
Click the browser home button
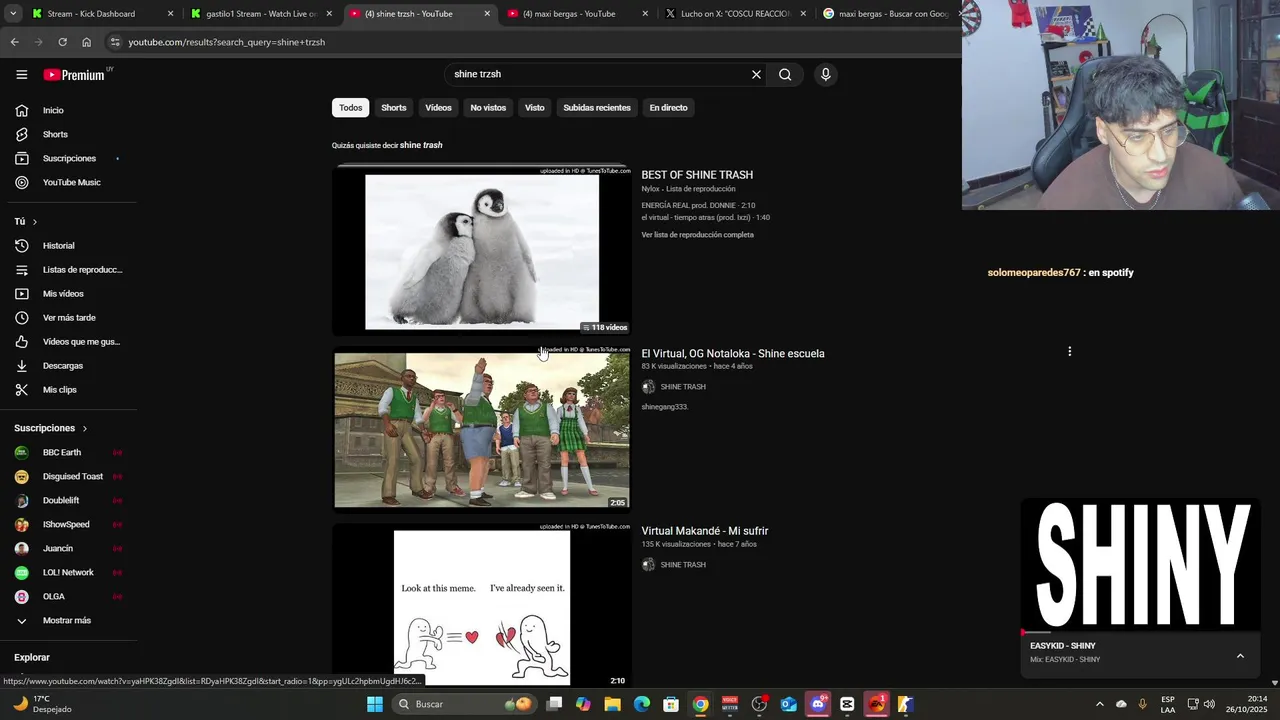click(x=86, y=42)
